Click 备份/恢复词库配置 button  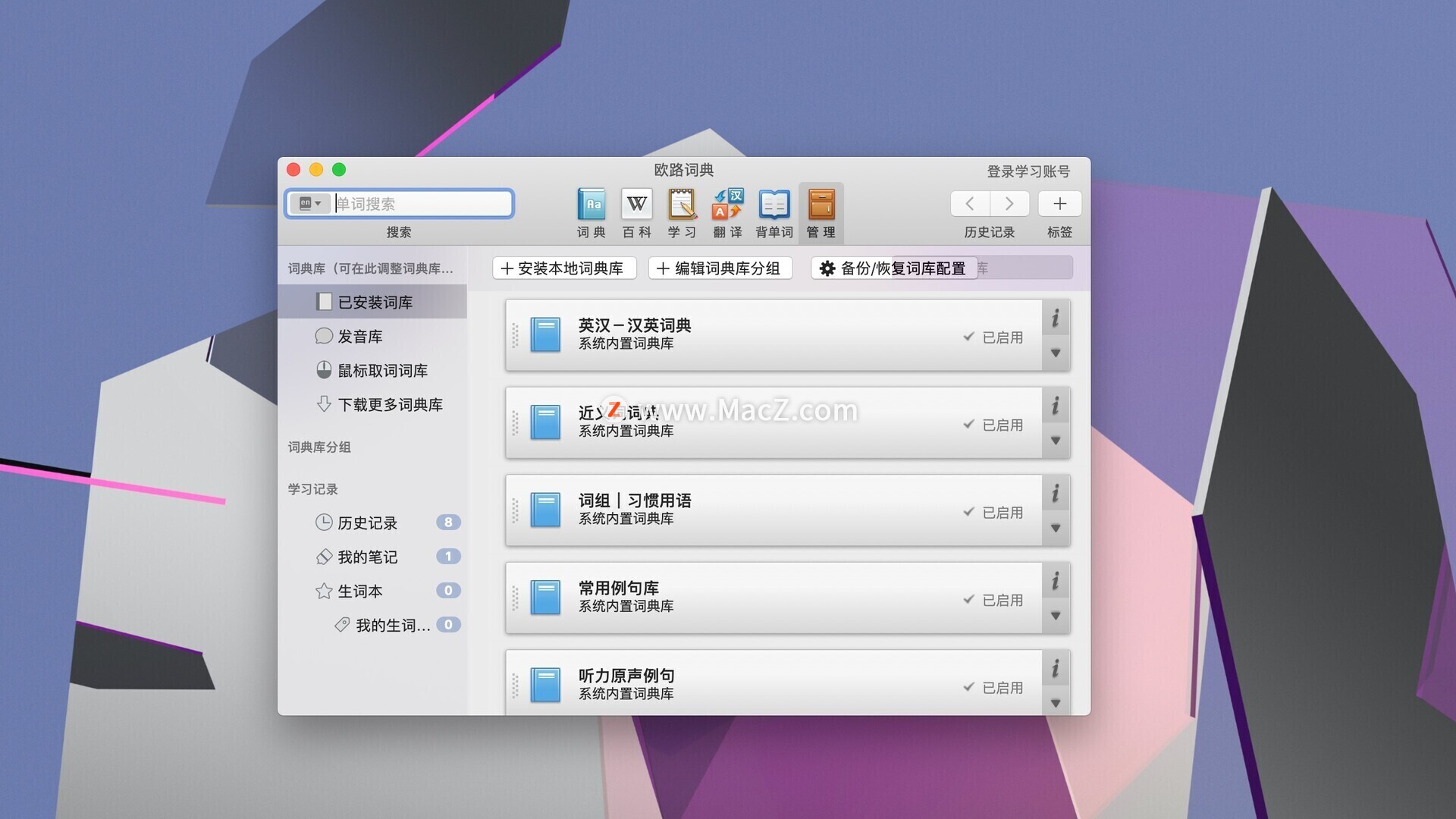point(894,268)
